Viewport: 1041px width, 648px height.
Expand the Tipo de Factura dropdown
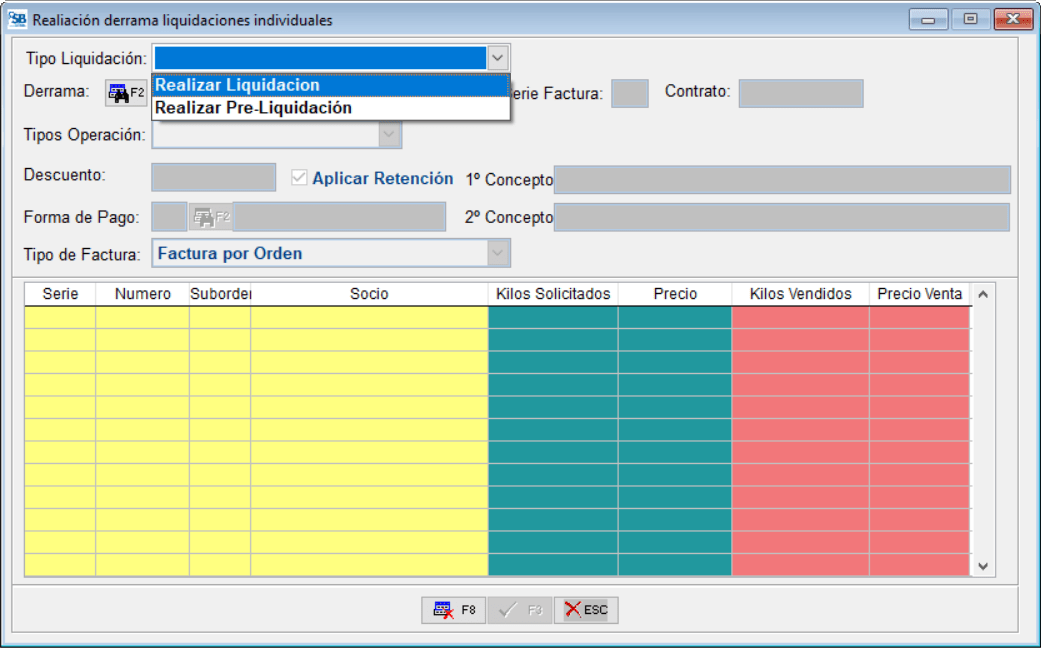[x=498, y=254]
